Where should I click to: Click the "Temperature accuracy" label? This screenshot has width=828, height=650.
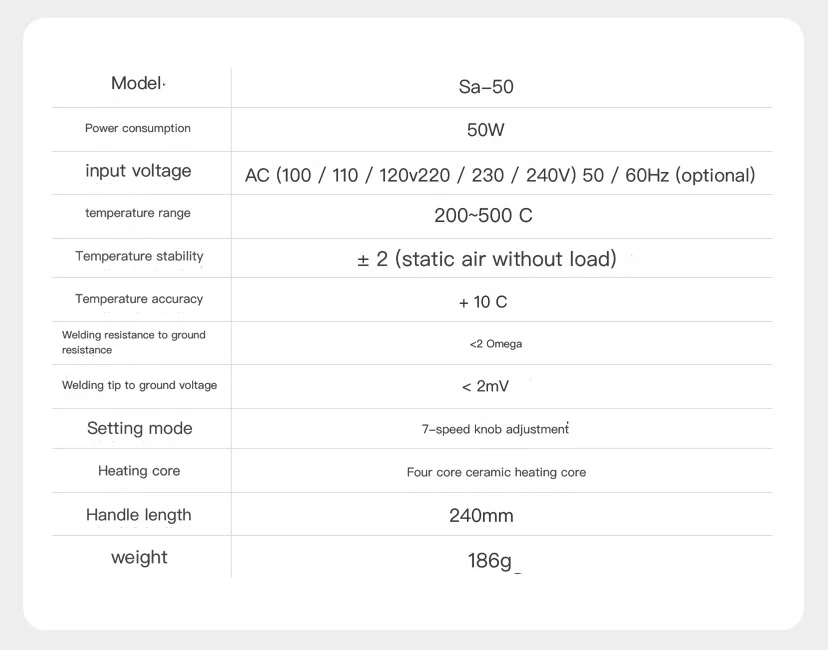[139, 299]
